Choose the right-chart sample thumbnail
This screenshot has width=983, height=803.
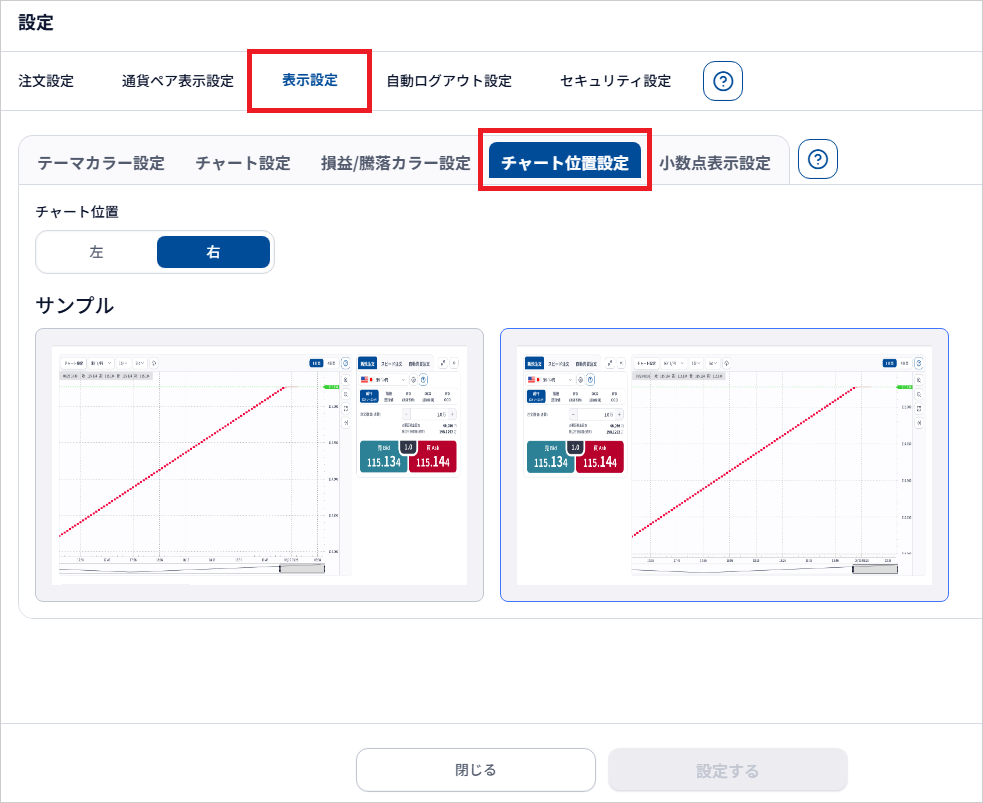(x=724, y=465)
